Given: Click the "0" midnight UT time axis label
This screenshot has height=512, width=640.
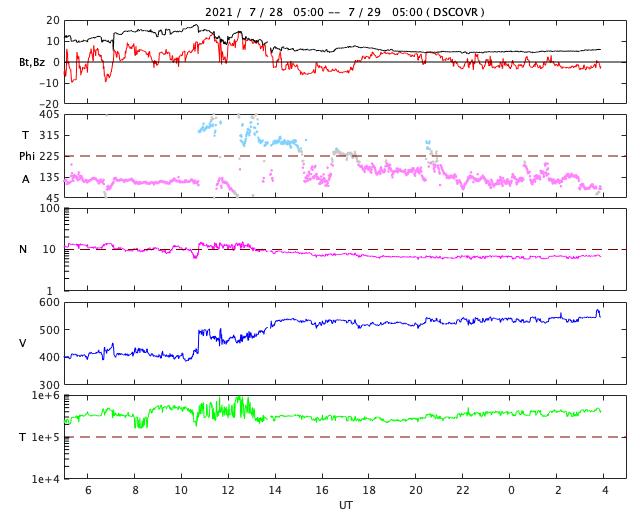Looking at the screenshot, I should 511,490.
